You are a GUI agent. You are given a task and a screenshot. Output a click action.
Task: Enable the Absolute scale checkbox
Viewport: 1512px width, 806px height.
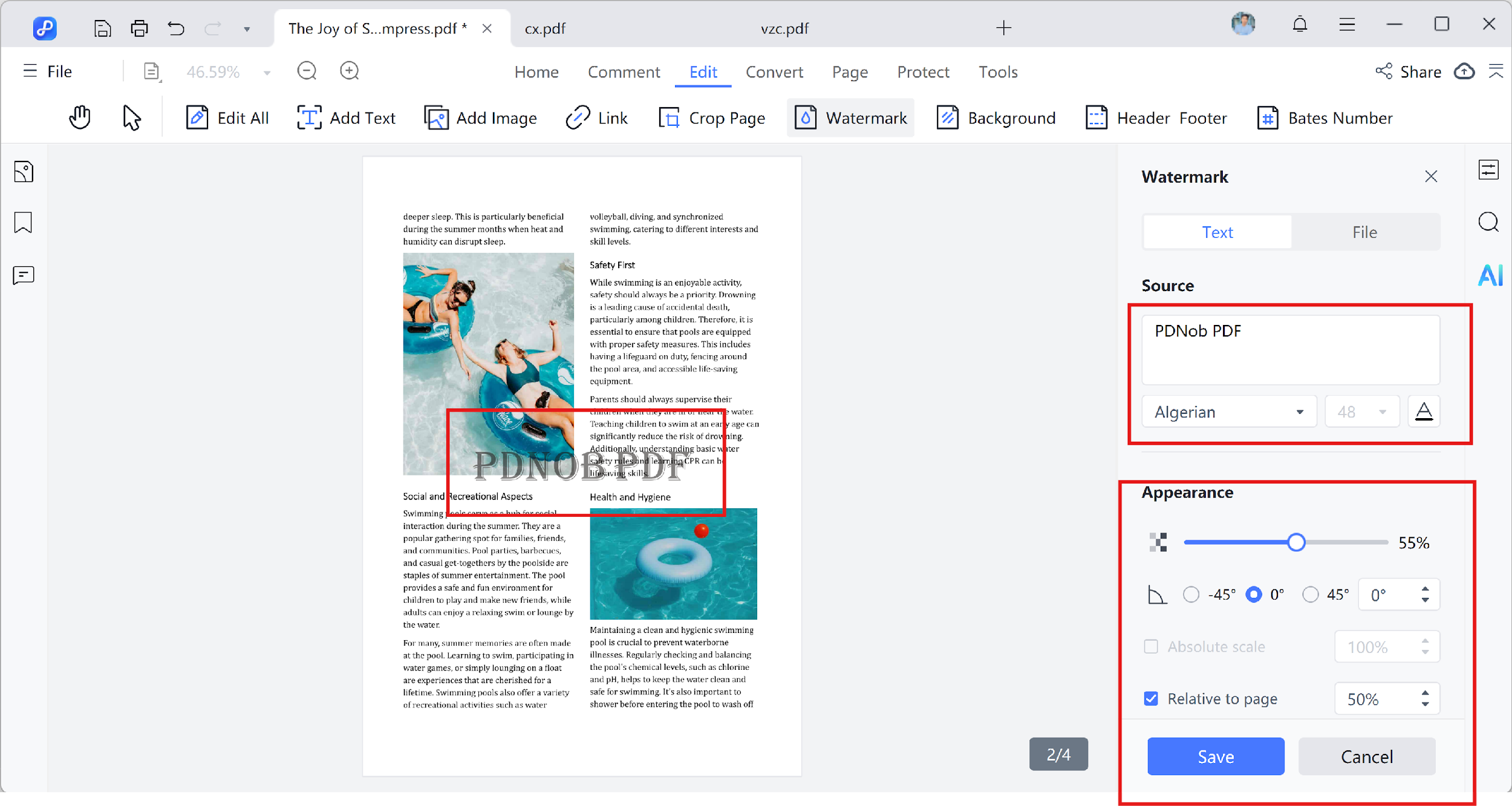tap(1151, 646)
